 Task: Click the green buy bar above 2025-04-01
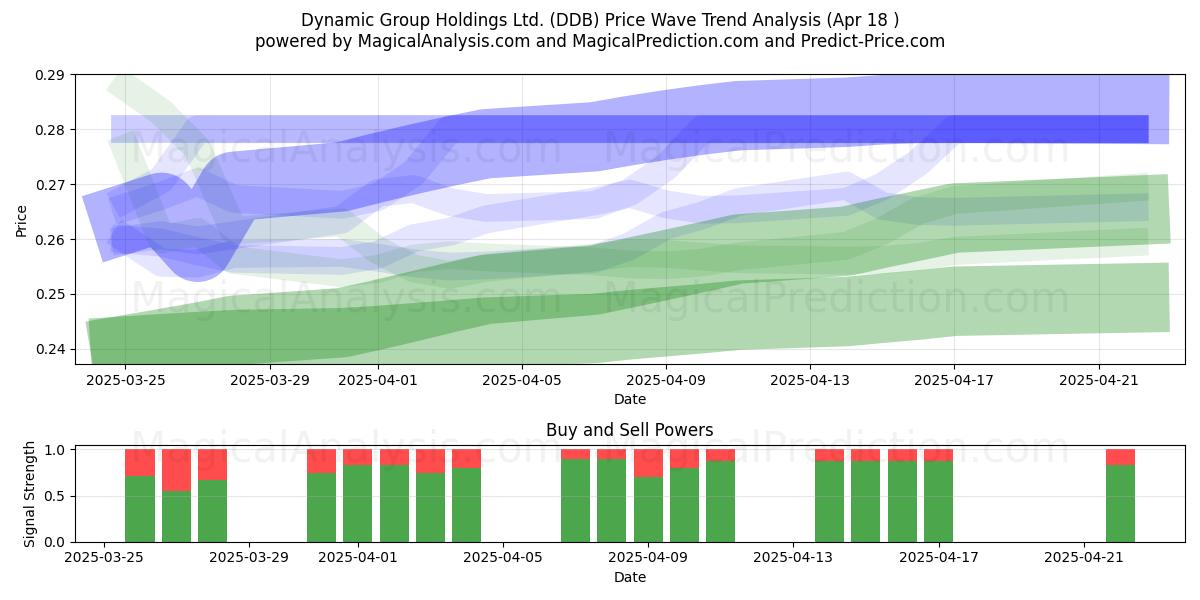pyautogui.click(x=358, y=503)
